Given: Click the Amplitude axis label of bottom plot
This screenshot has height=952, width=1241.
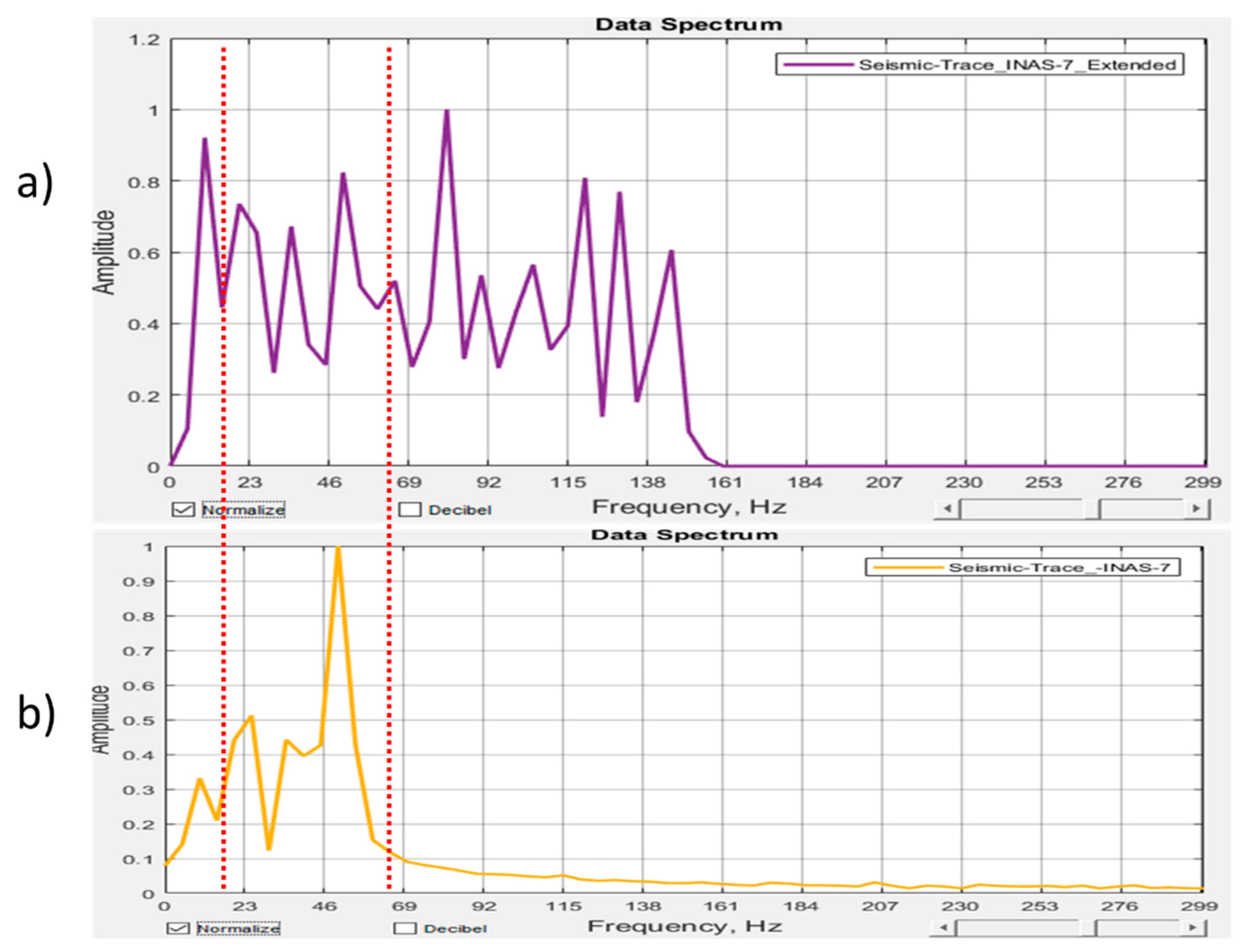Looking at the screenshot, I should coord(101,720).
